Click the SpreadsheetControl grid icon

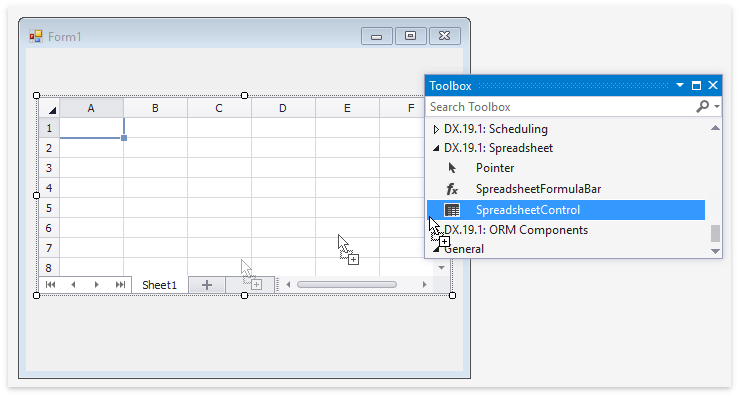pos(452,210)
